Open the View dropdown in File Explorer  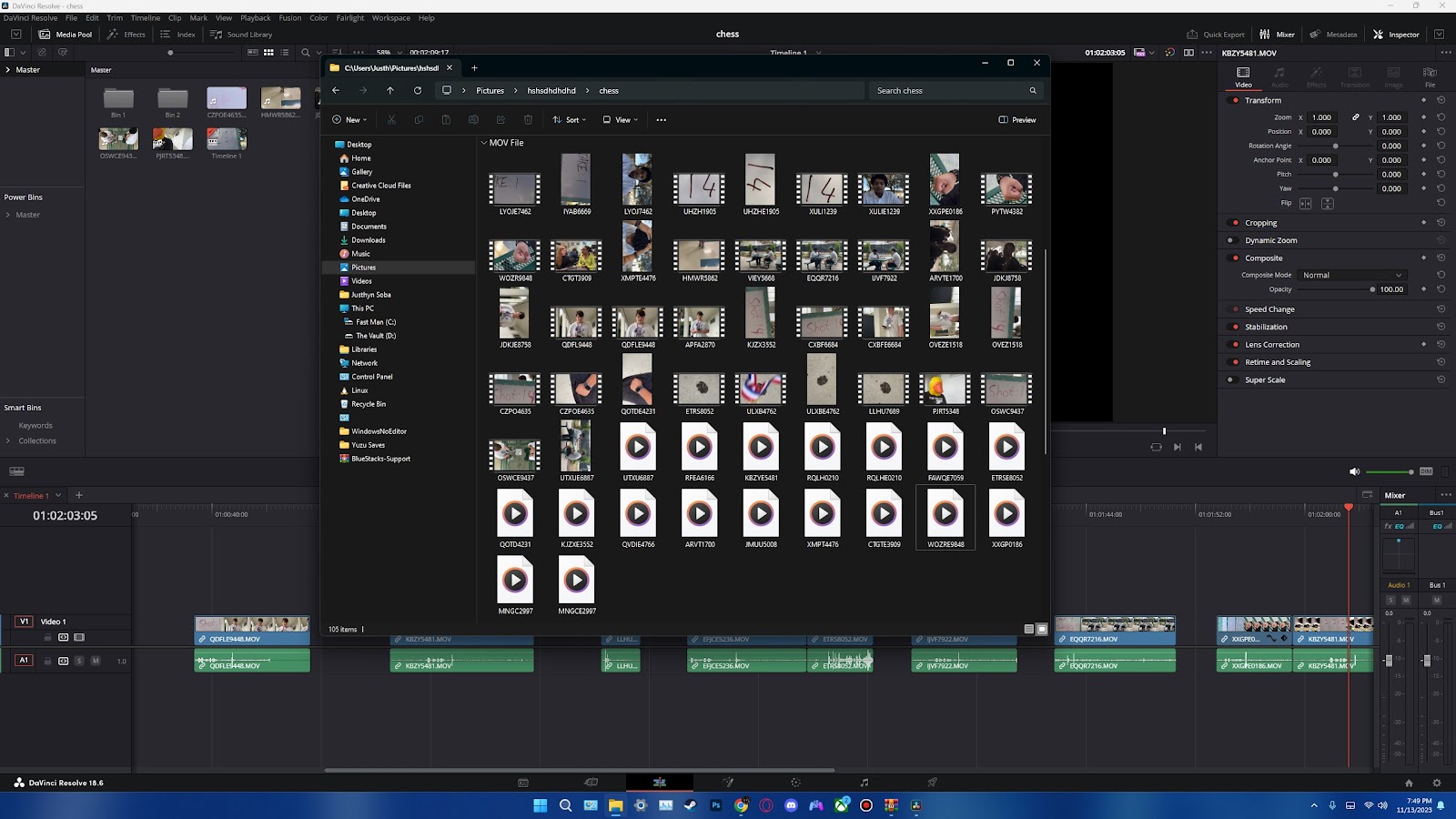tap(620, 120)
